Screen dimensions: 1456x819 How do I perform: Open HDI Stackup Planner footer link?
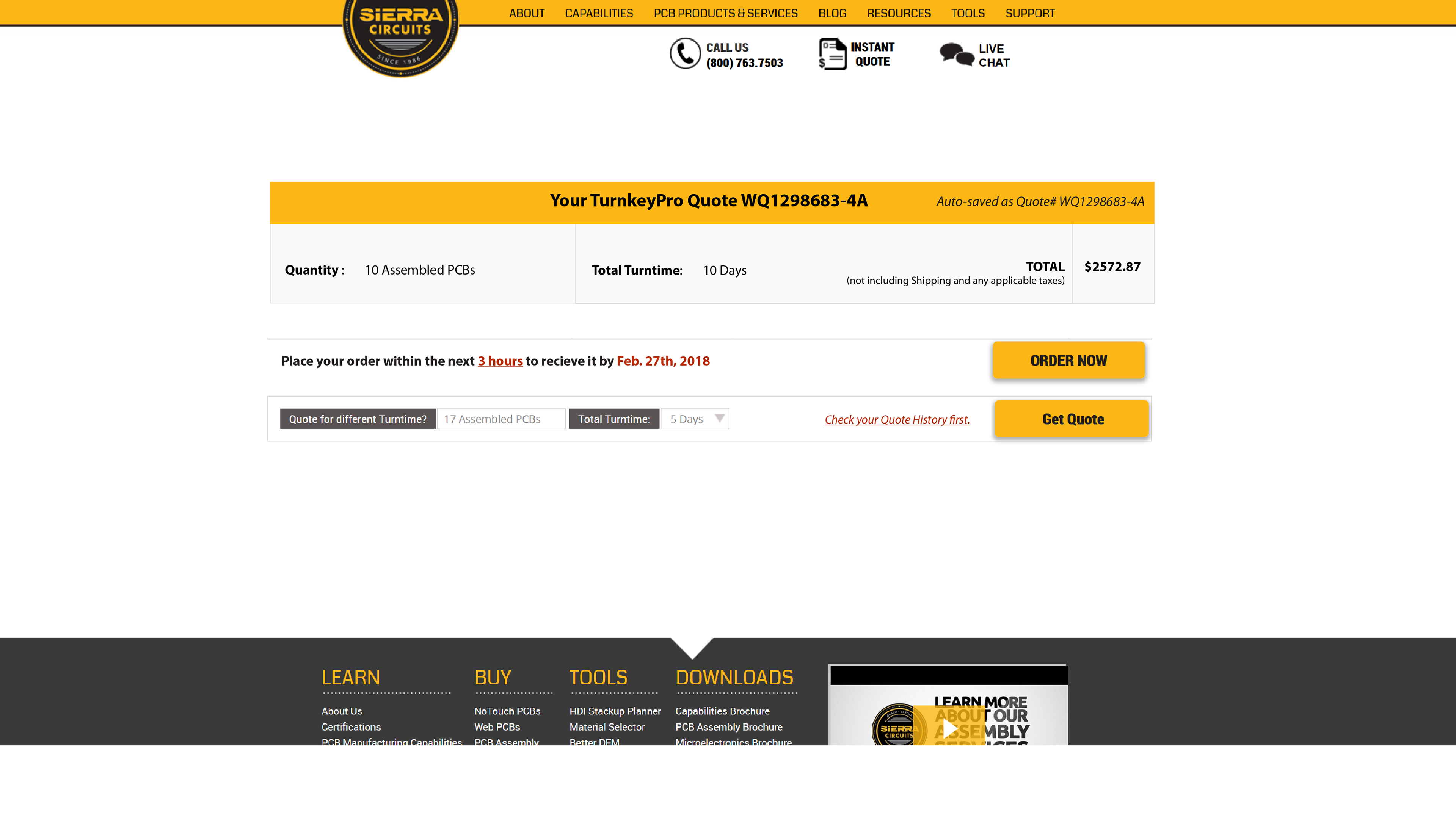pyautogui.click(x=615, y=711)
